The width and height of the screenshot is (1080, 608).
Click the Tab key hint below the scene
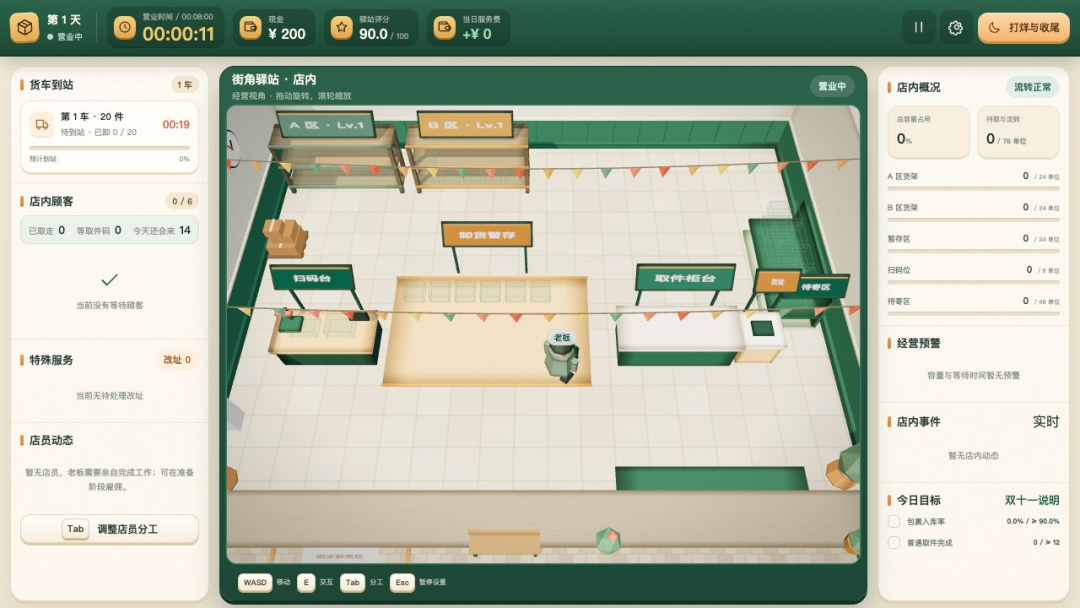click(352, 583)
